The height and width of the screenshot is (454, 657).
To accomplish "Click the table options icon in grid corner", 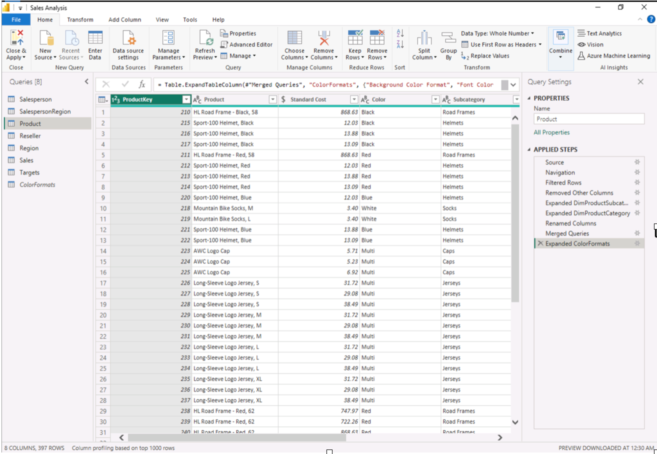I will (103, 100).
